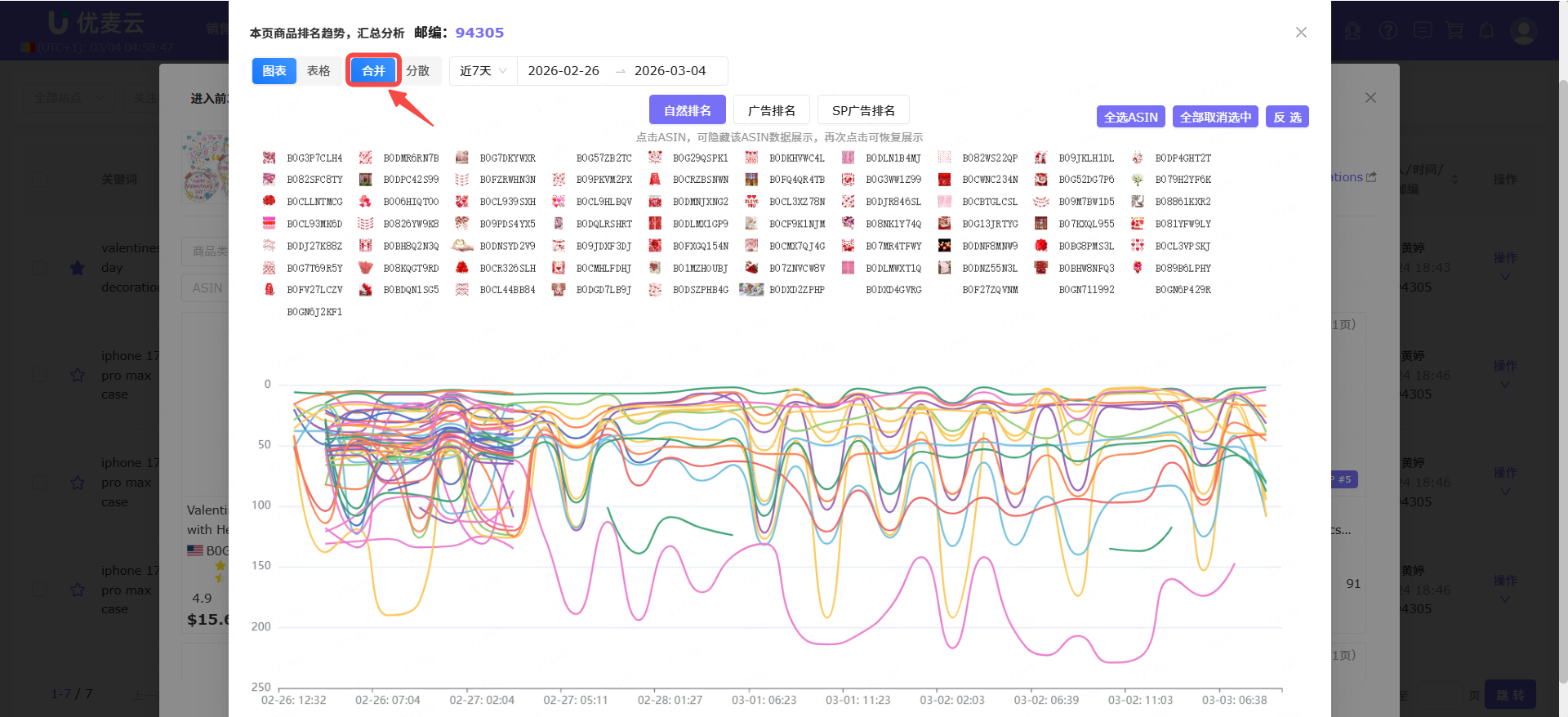Click the red rose icon beside B0CLLNTMCG
Screen dimensions: 1568x717
tap(269, 201)
